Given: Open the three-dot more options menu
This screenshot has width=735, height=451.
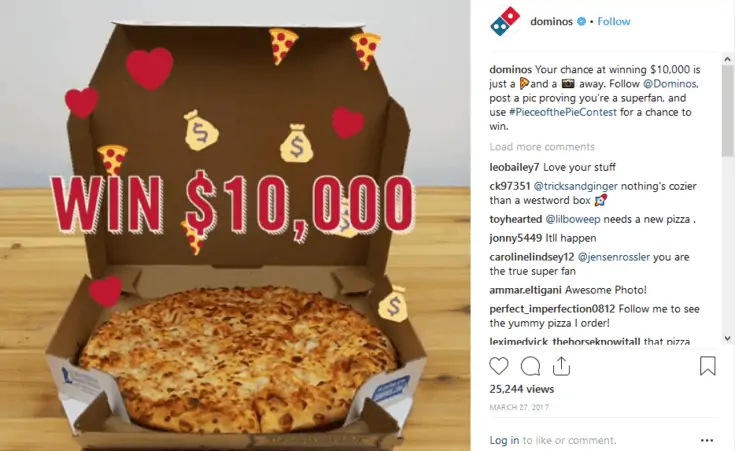Looking at the screenshot, I should 707,440.
